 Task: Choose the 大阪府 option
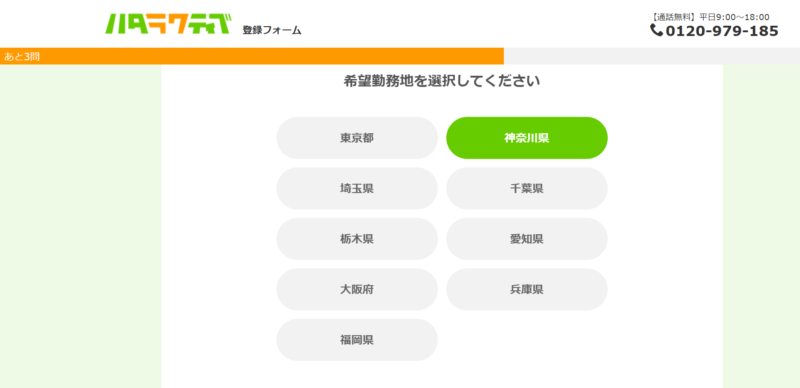point(357,289)
